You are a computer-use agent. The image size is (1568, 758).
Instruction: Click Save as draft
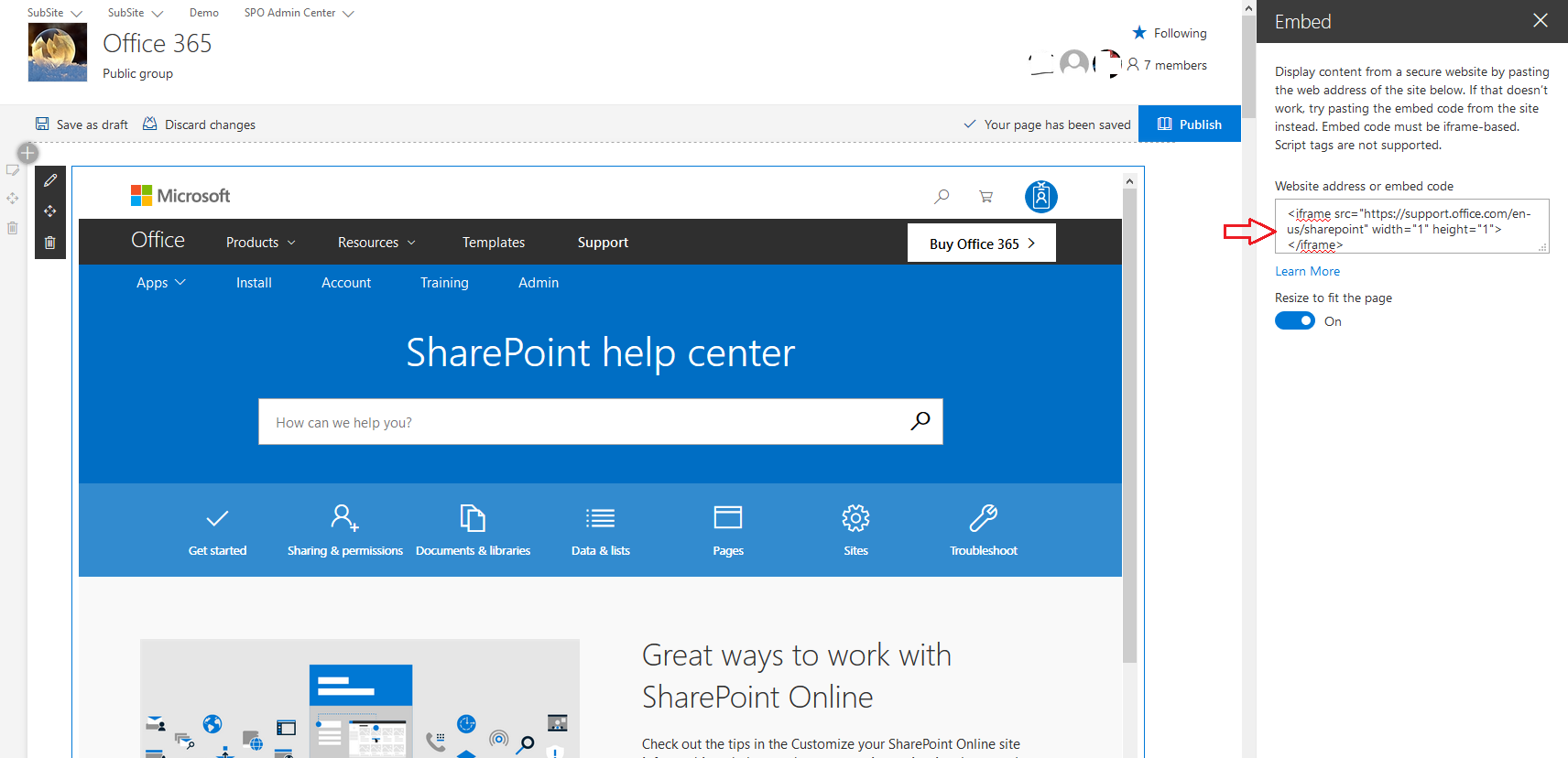82,125
